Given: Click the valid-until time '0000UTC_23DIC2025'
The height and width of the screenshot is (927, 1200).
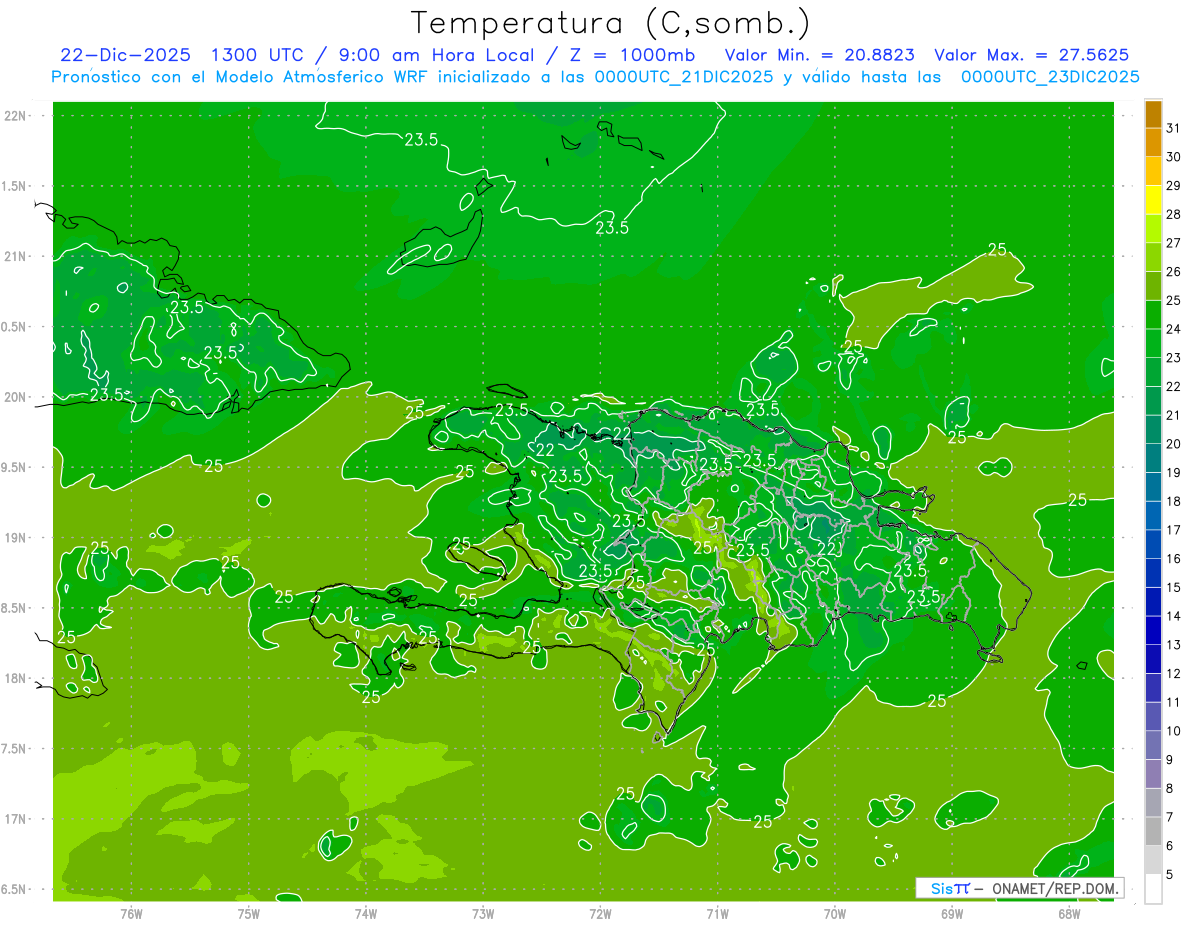Looking at the screenshot, I should [1050, 77].
